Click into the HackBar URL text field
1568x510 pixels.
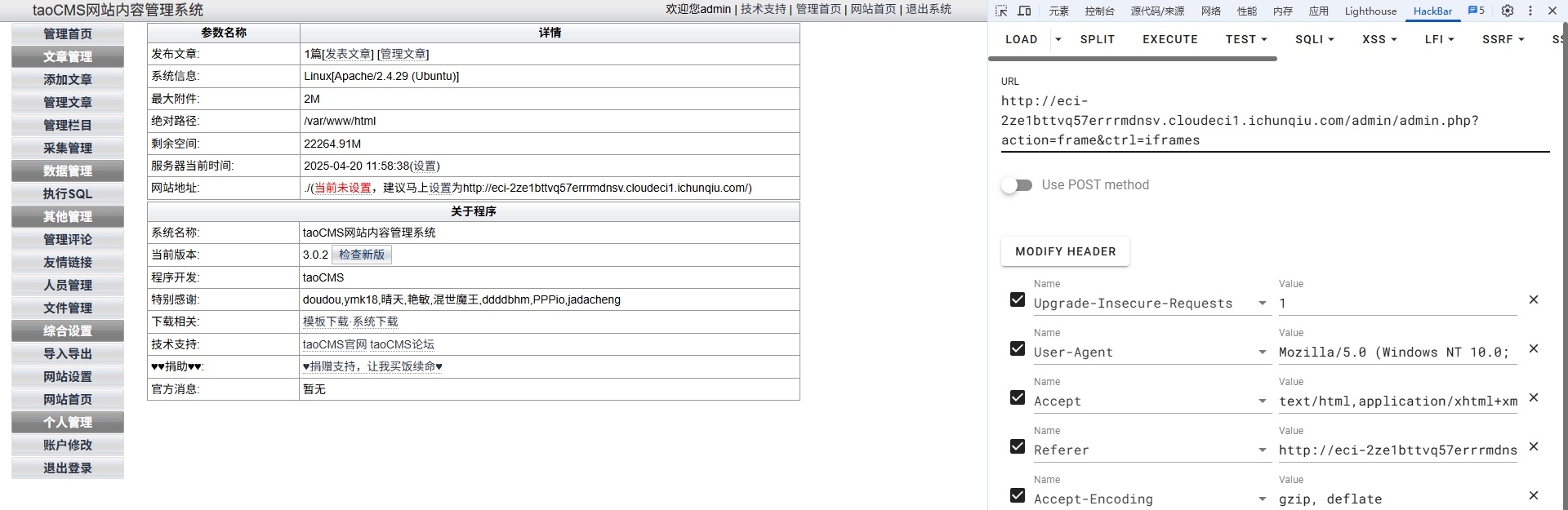[1274, 121]
